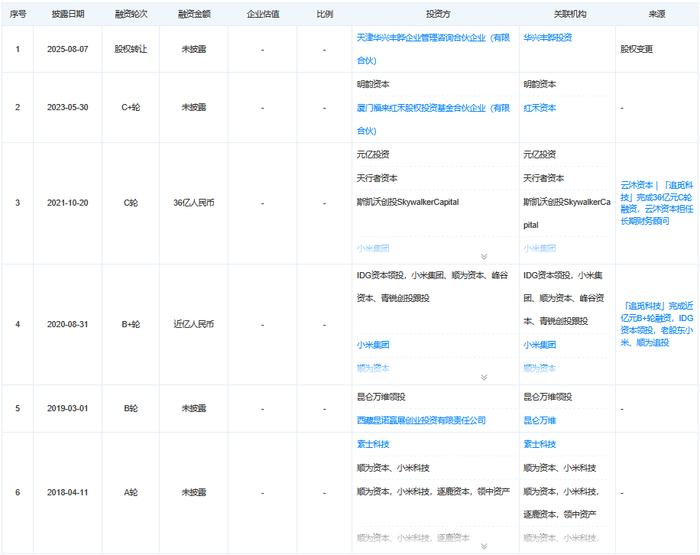Select 昆仑万维领投 in the 投资方 column
Viewport: 700px width, 555px height.
pos(381,397)
